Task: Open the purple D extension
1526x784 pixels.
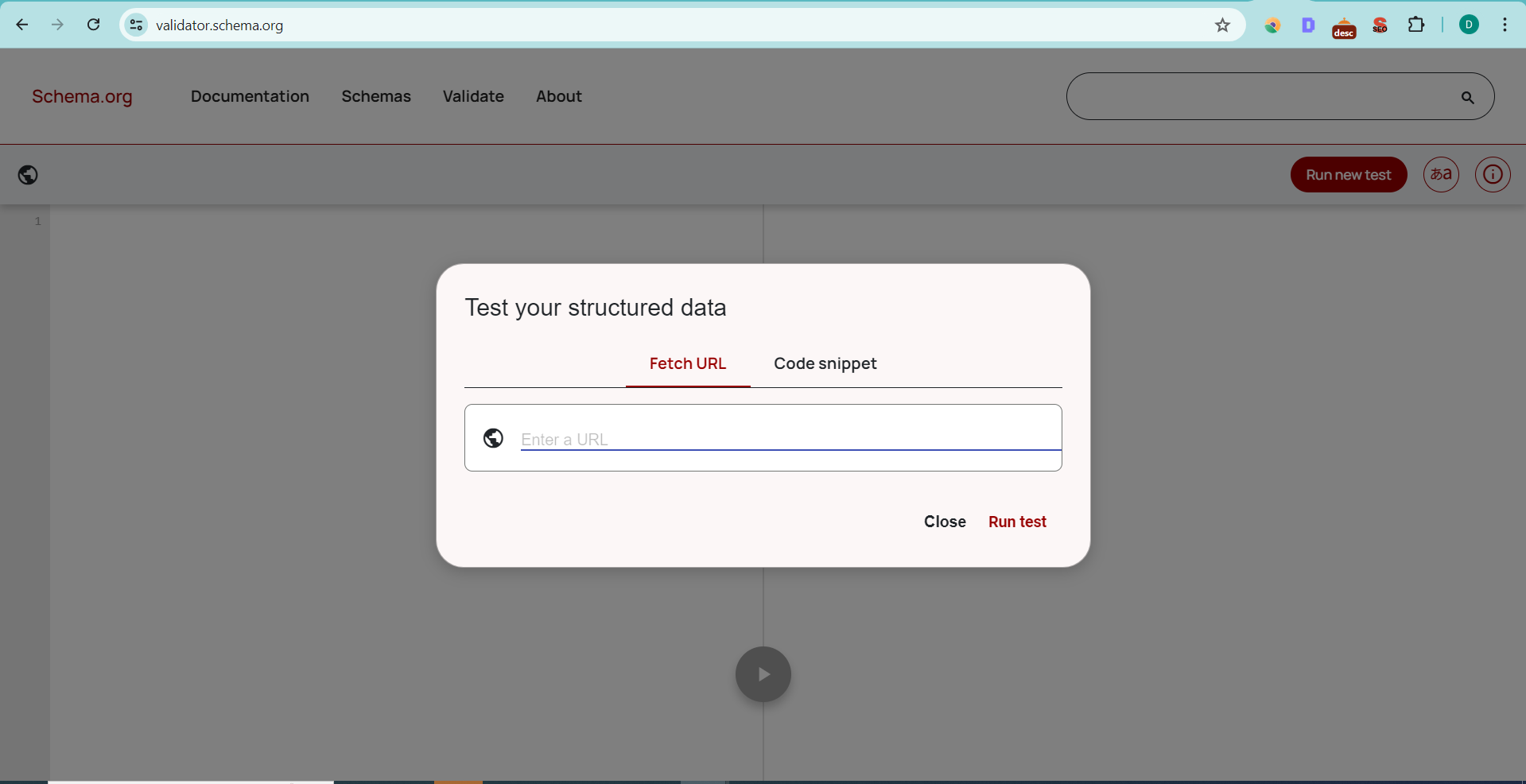Action: (1308, 25)
